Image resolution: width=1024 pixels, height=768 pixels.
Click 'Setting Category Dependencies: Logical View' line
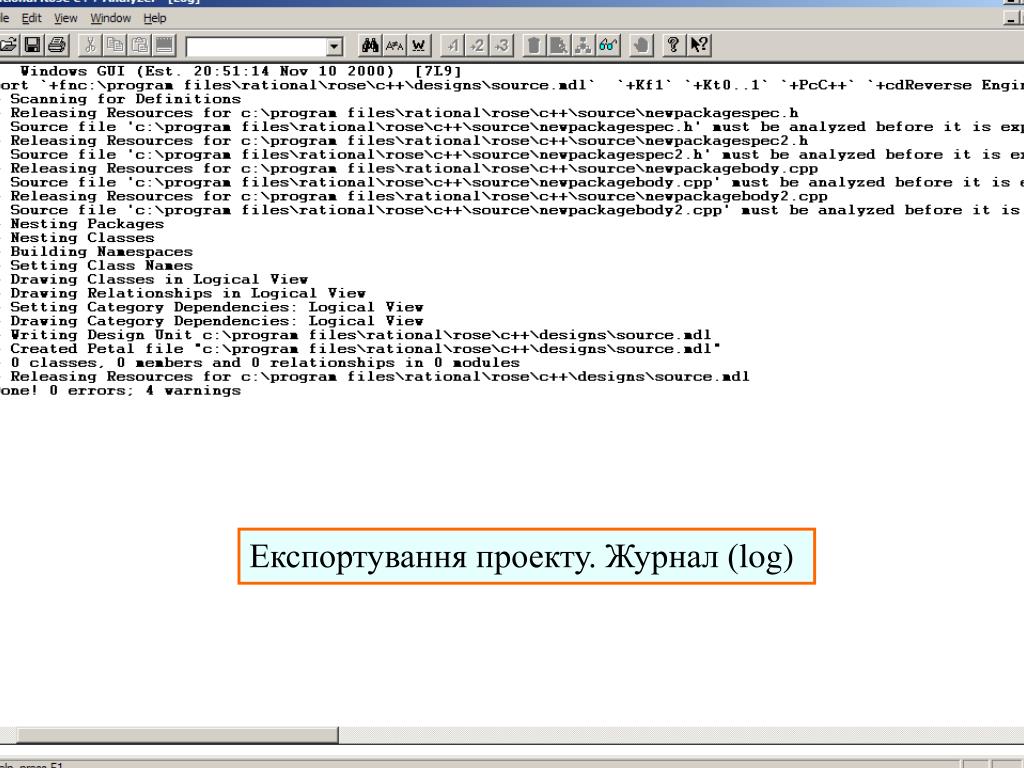click(x=217, y=308)
